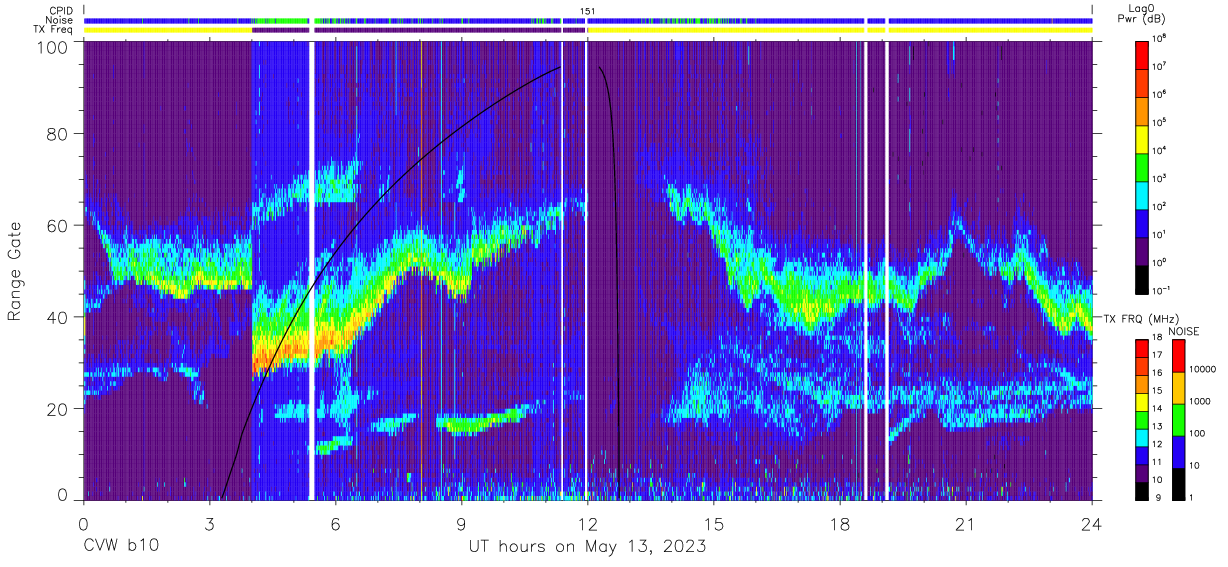
Task: Click the '9' label on the TX FRQ legend
Action: pyautogui.click(x=1157, y=496)
